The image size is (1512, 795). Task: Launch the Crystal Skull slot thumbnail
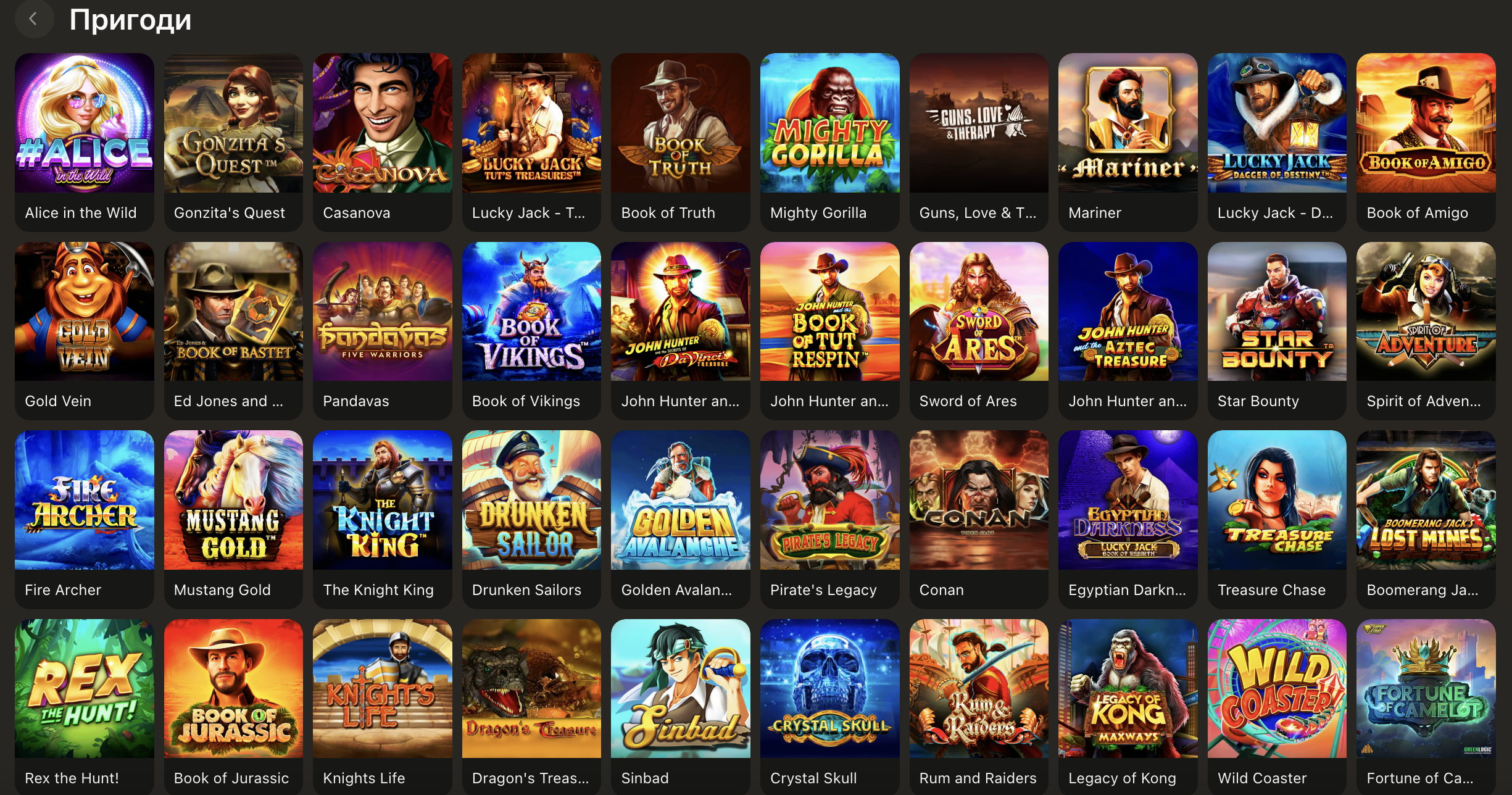coord(829,689)
